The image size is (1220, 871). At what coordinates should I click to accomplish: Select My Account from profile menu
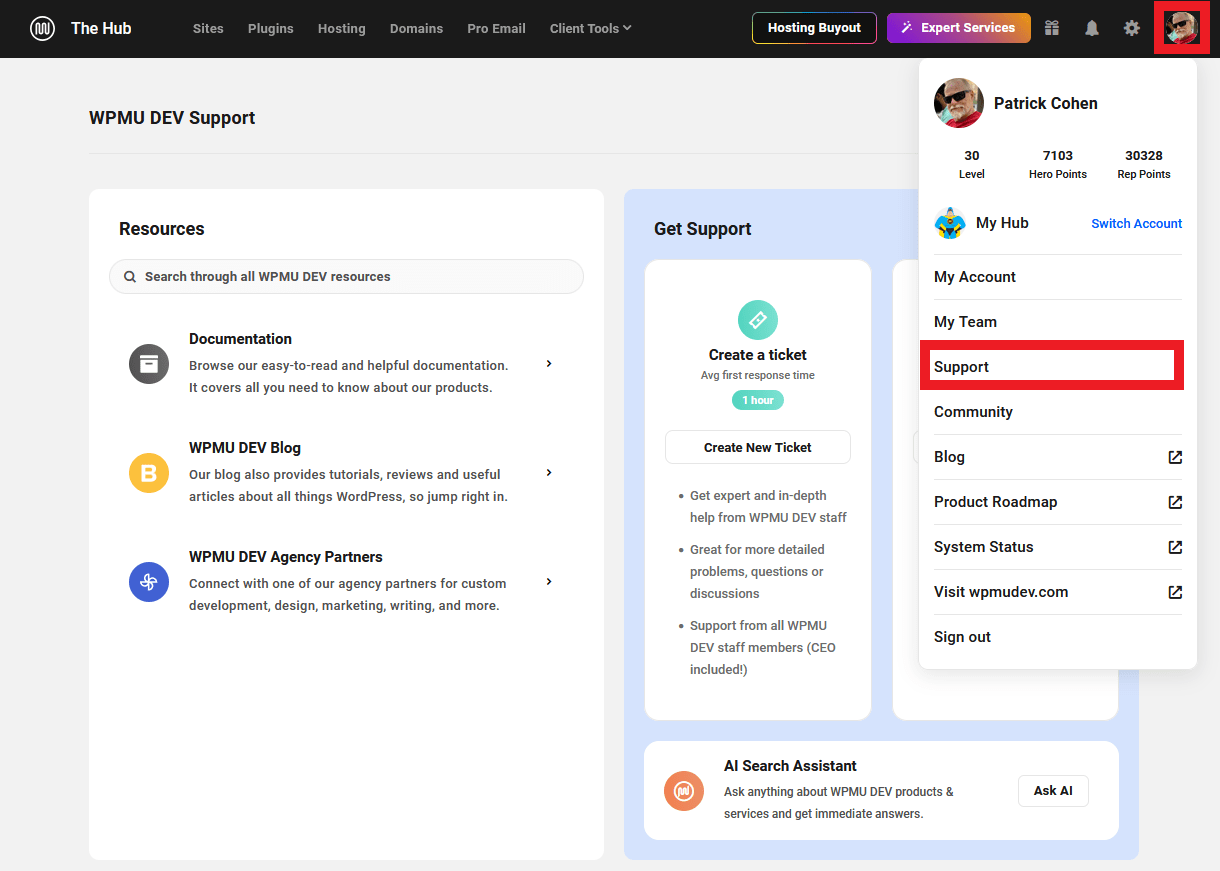coord(1058,277)
